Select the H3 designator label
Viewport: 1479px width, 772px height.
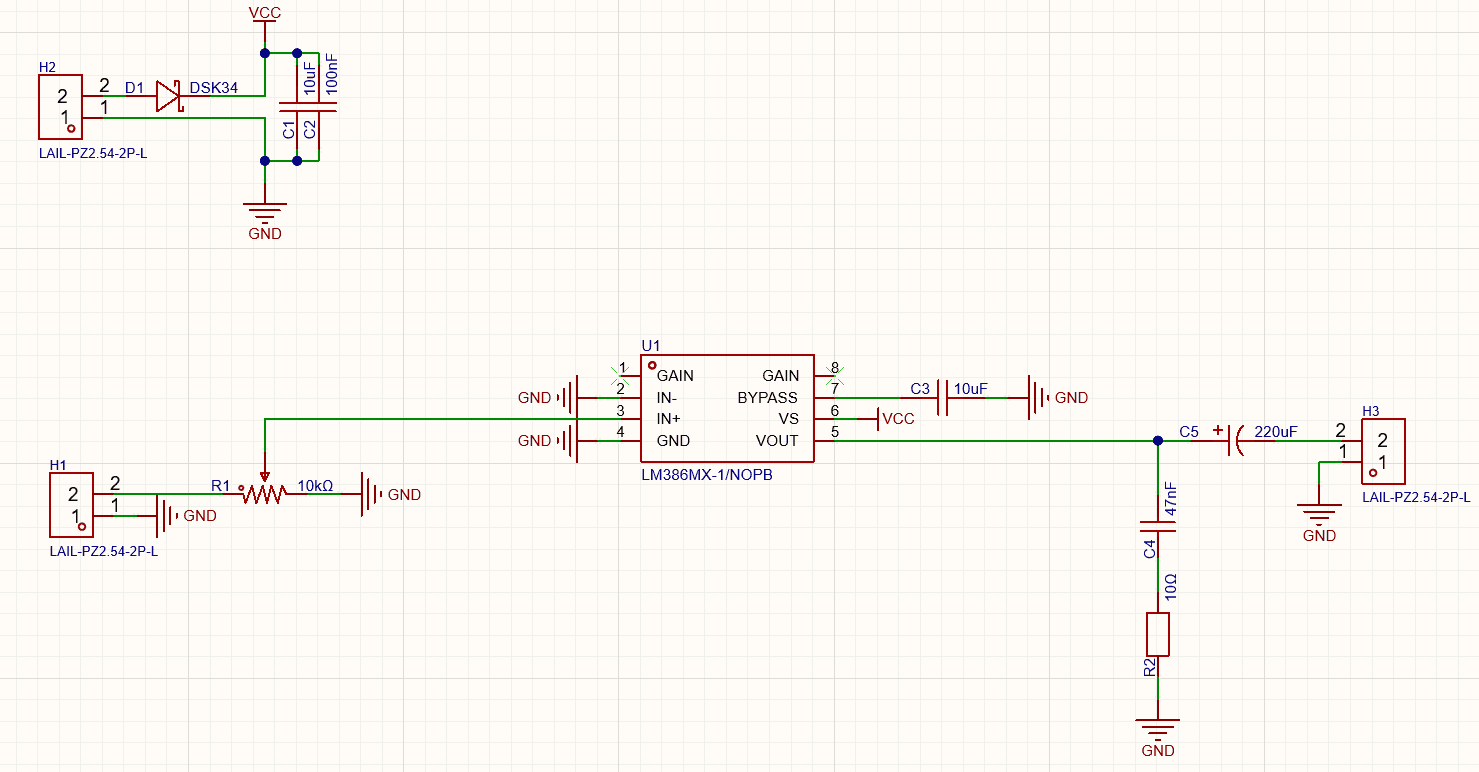click(x=1371, y=411)
